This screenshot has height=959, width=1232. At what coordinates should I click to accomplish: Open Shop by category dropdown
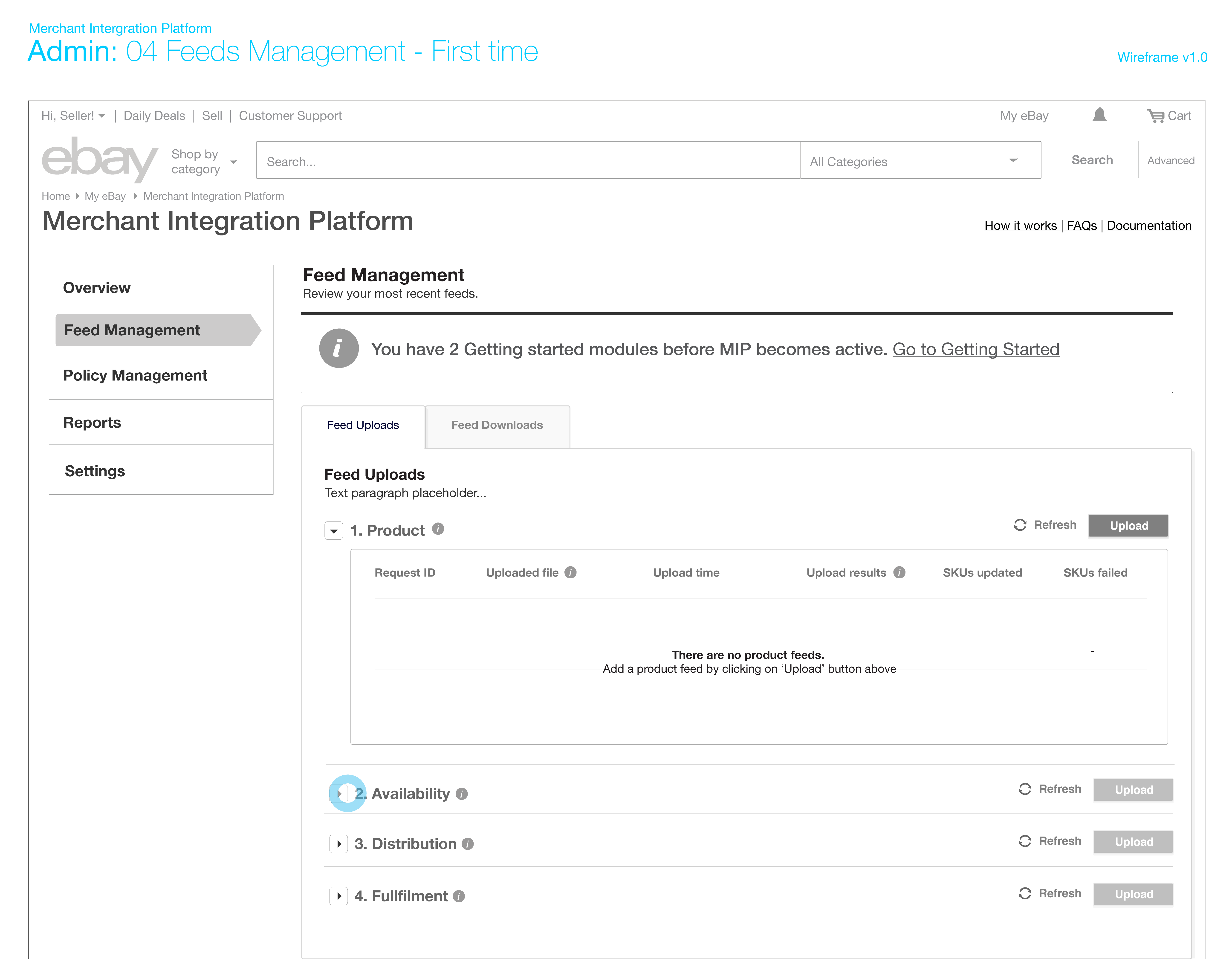pos(203,161)
